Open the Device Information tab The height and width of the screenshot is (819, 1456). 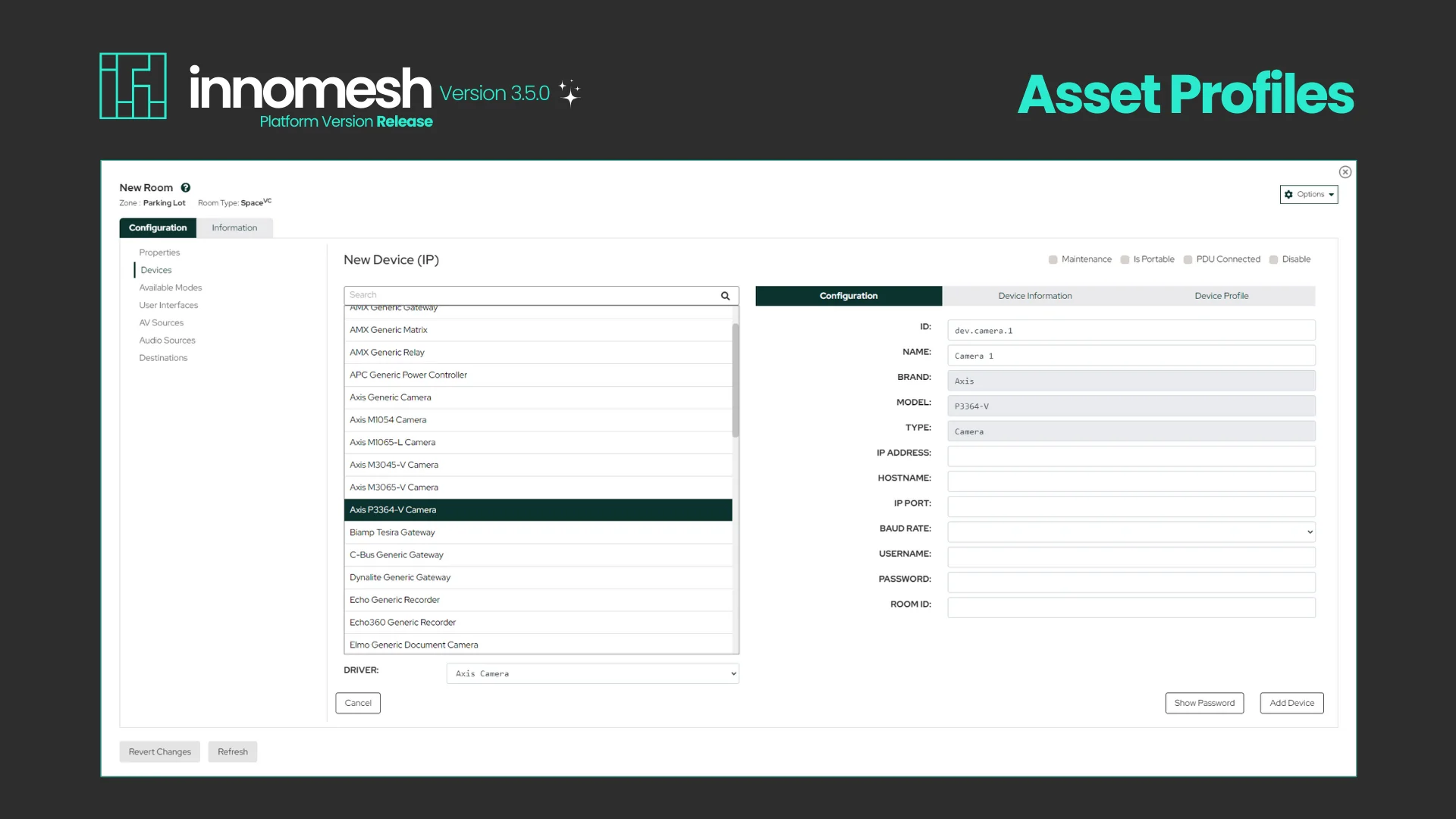click(1035, 296)
